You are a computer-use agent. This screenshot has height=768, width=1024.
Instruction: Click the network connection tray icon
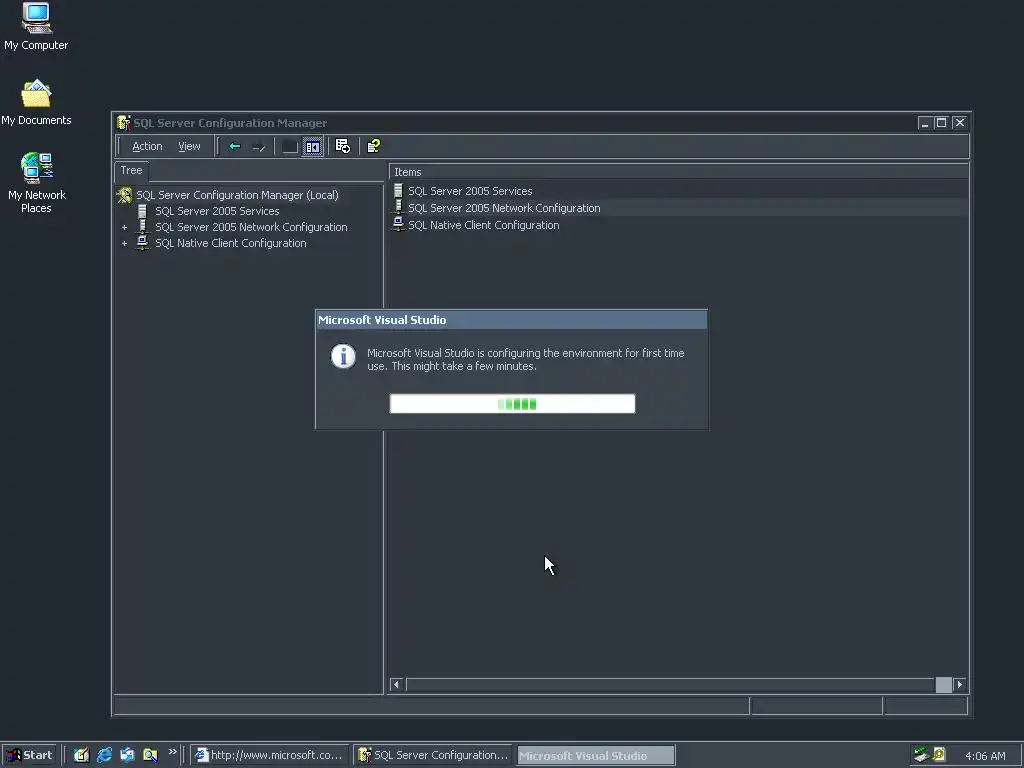point(921,755)
